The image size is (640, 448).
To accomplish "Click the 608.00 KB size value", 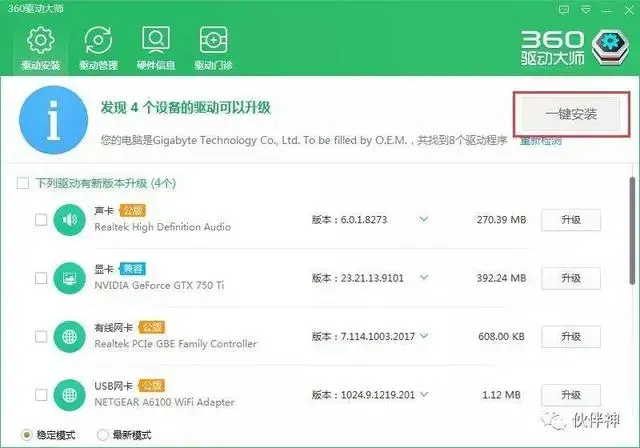I will point(501,337).
